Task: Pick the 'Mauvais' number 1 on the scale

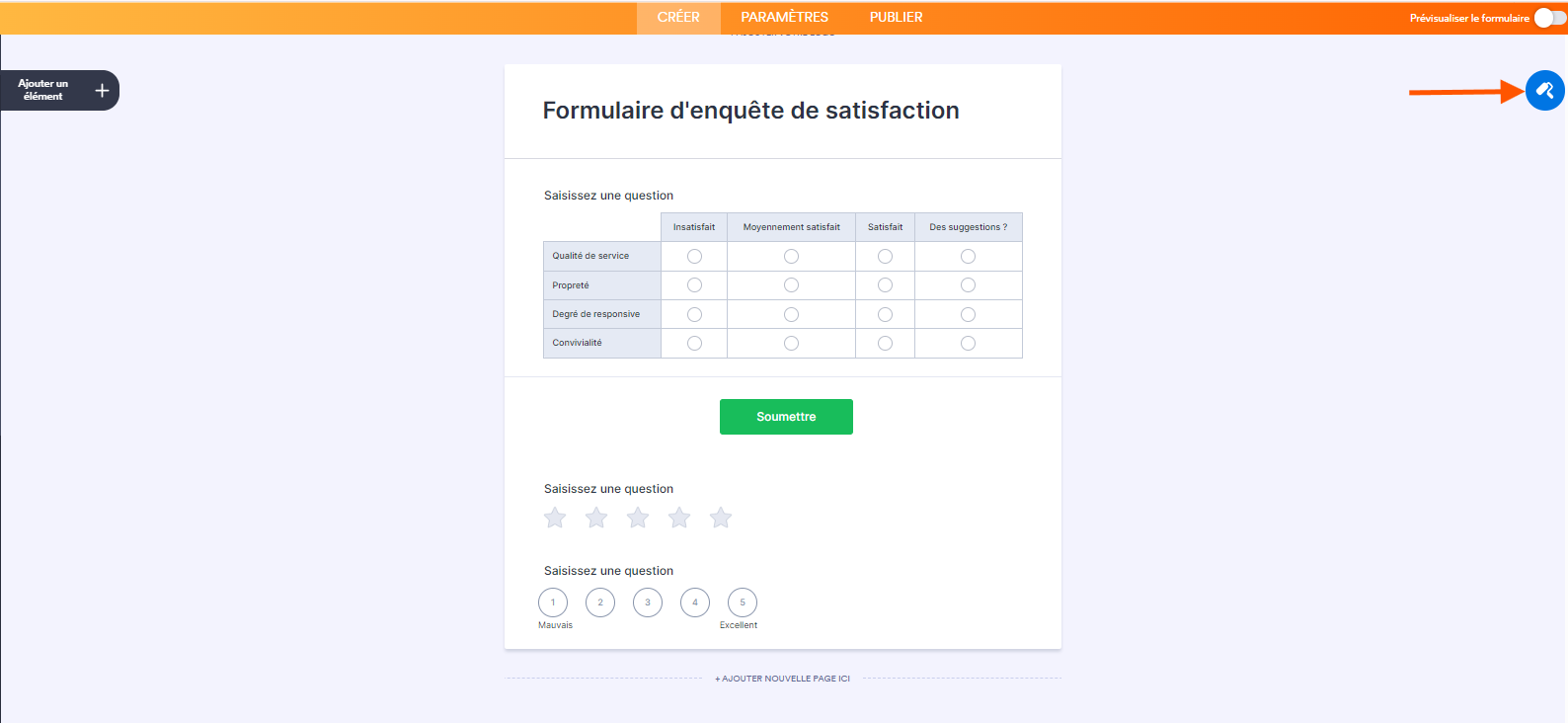Action: [552, 602]
